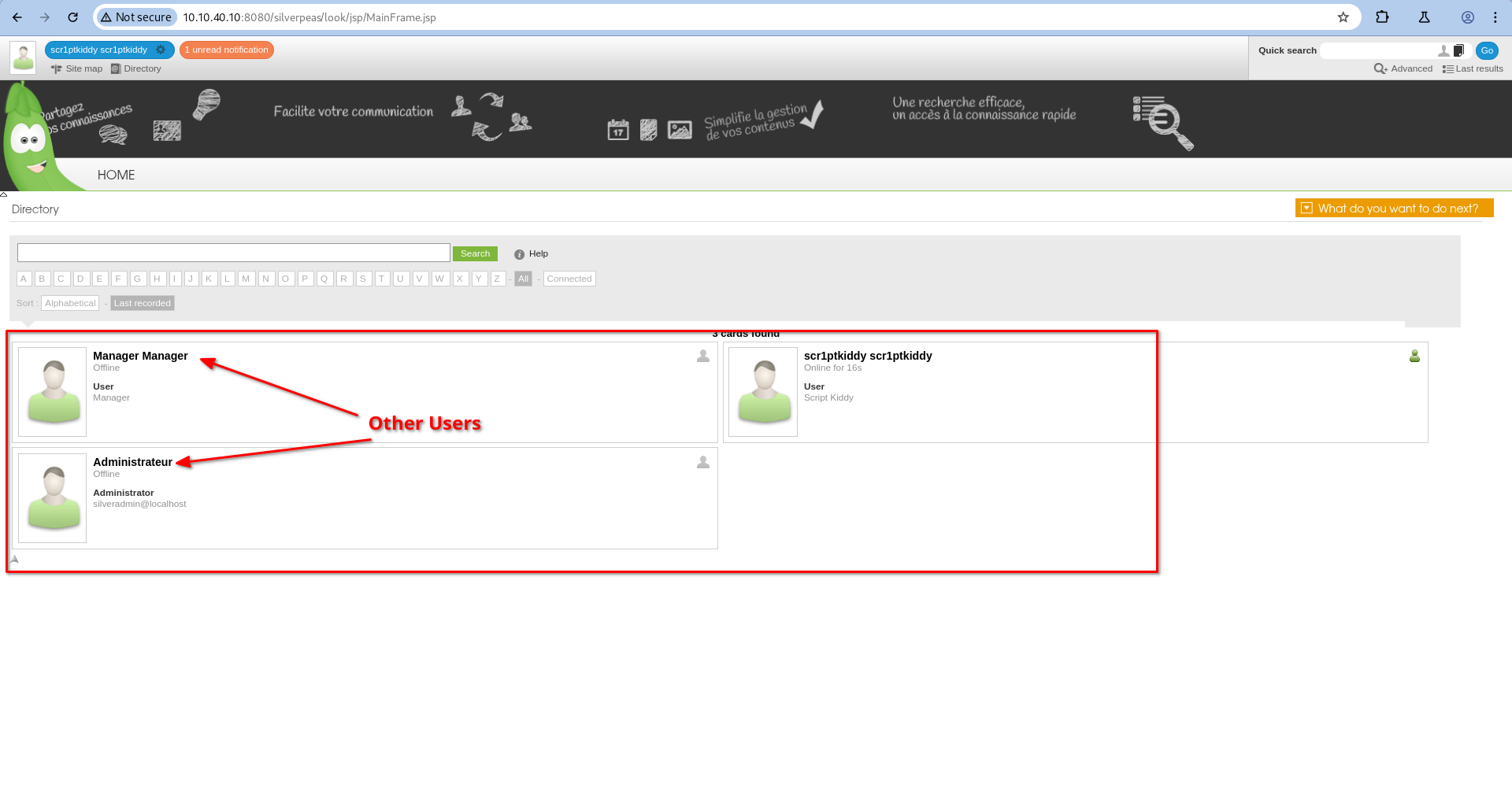Viewport: 1512px width, 791px height.
Task: Toggle the Connected users filter
Action: [569, 279]
